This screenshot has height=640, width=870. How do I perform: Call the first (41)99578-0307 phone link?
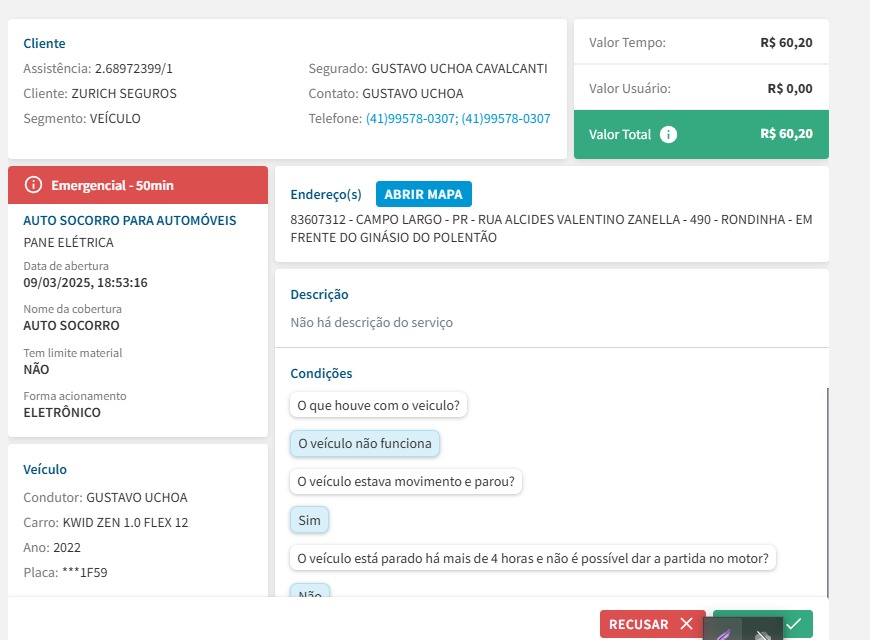click(x=412, y=118)
